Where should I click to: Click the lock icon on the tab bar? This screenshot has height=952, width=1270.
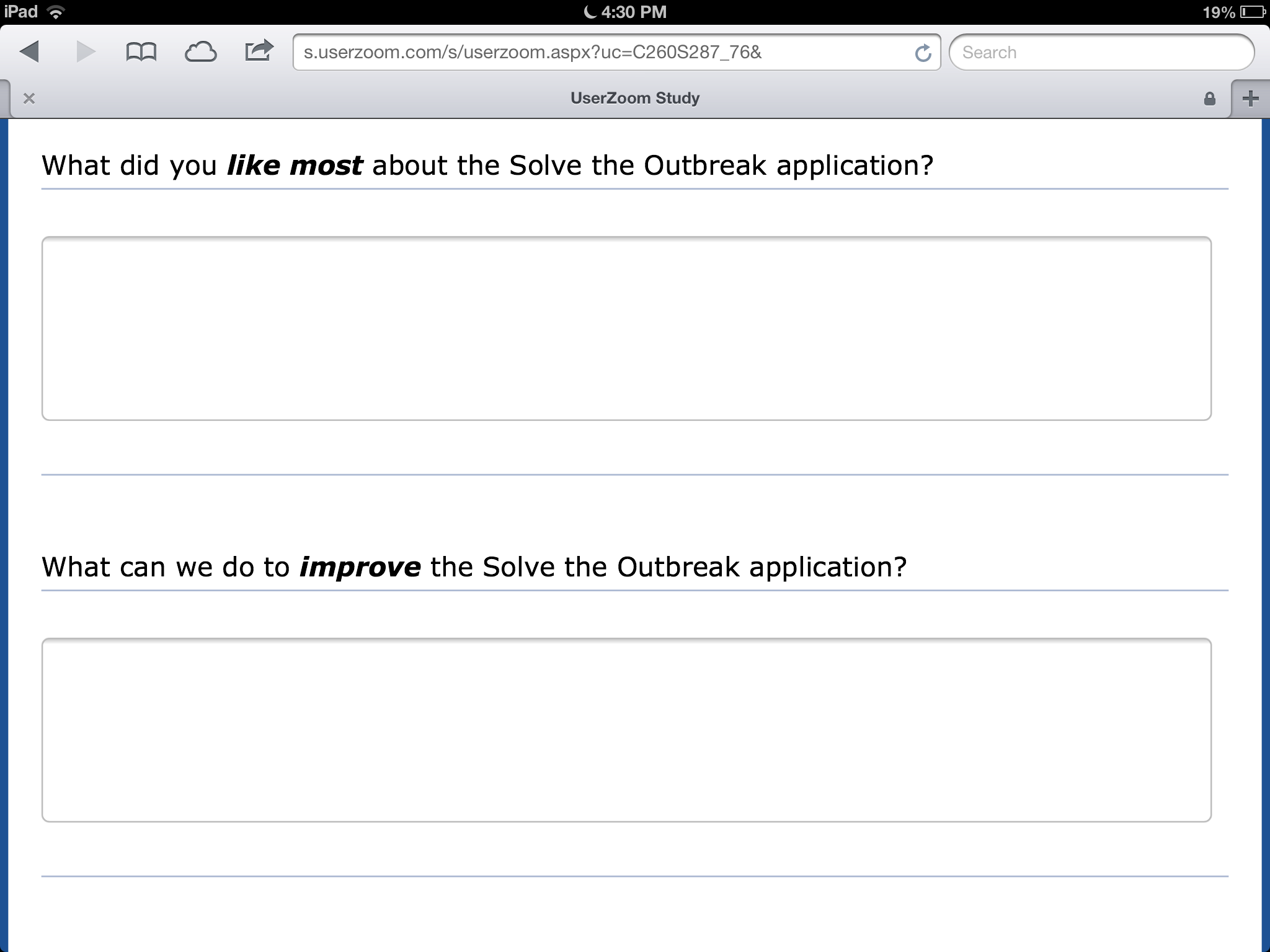[x=1209, y=99]
